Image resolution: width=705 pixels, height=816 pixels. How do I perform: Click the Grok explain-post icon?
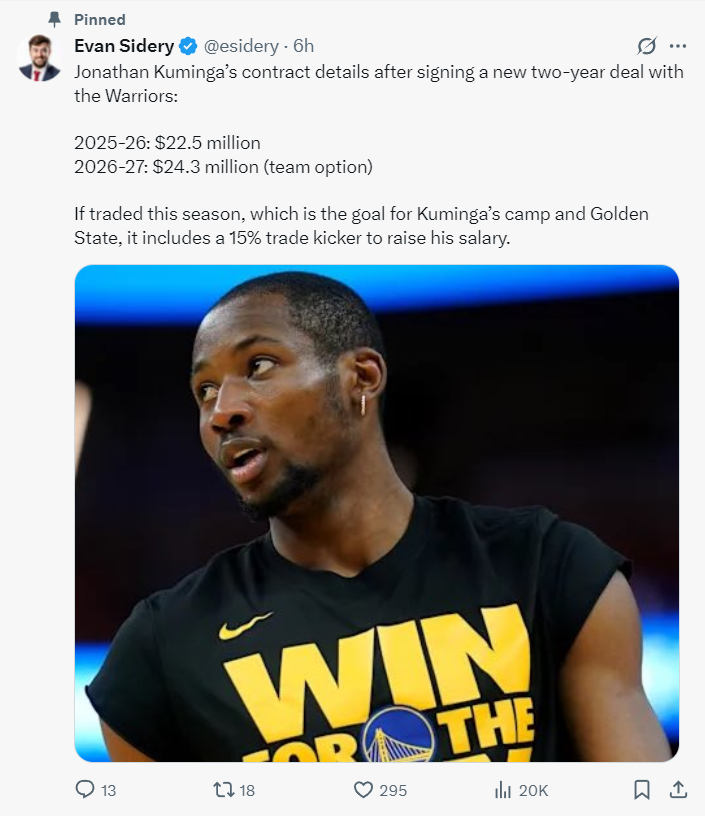click(x=647, y=46)
